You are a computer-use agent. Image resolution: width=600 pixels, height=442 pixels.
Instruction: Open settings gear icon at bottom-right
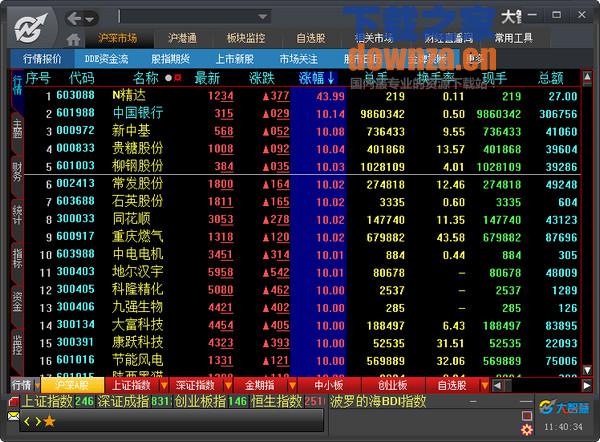(527, 430)
